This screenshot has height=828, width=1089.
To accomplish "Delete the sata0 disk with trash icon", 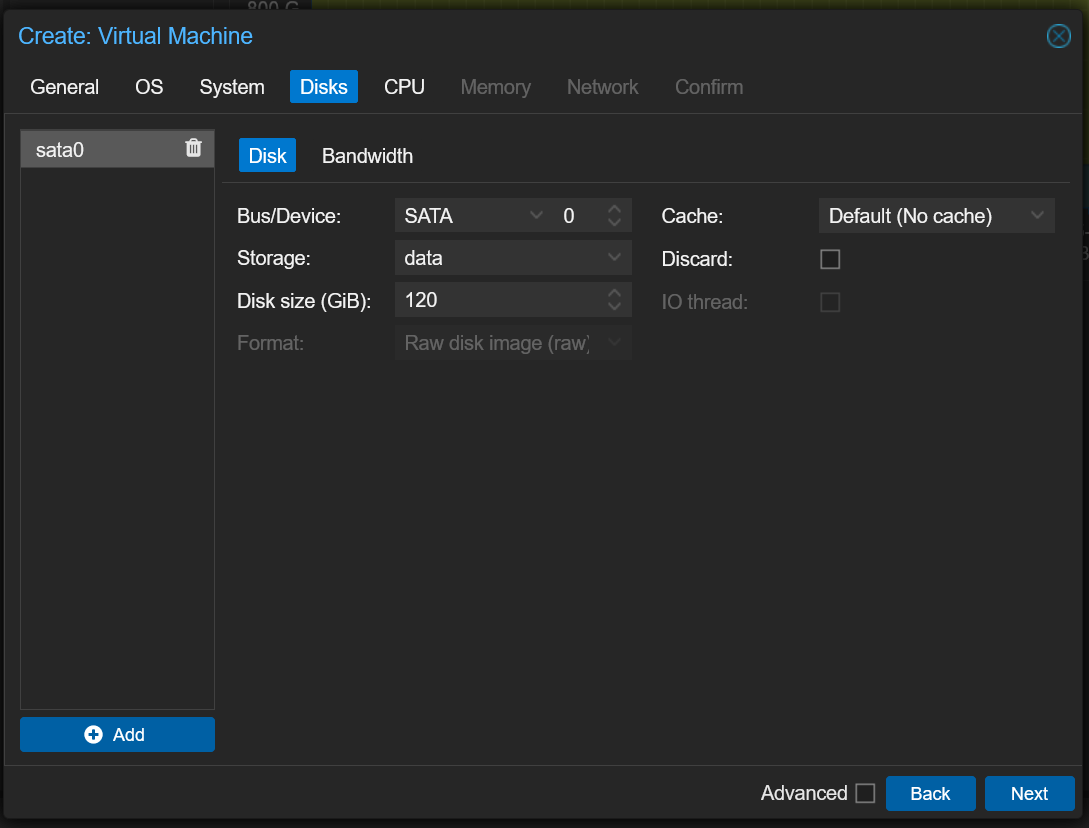I will (194, 148).
